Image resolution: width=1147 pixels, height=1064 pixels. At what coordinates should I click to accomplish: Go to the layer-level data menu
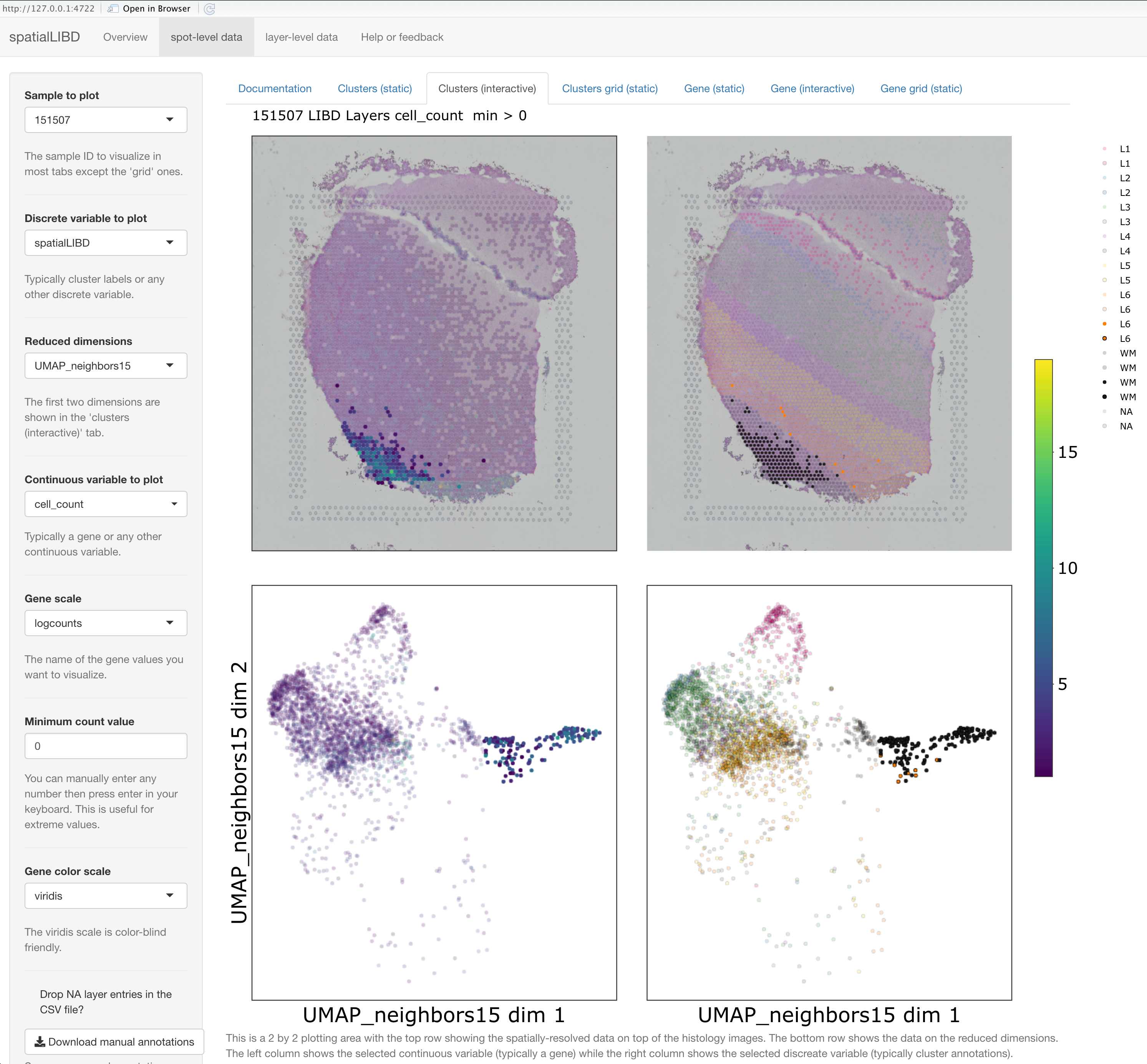point(301,37)
